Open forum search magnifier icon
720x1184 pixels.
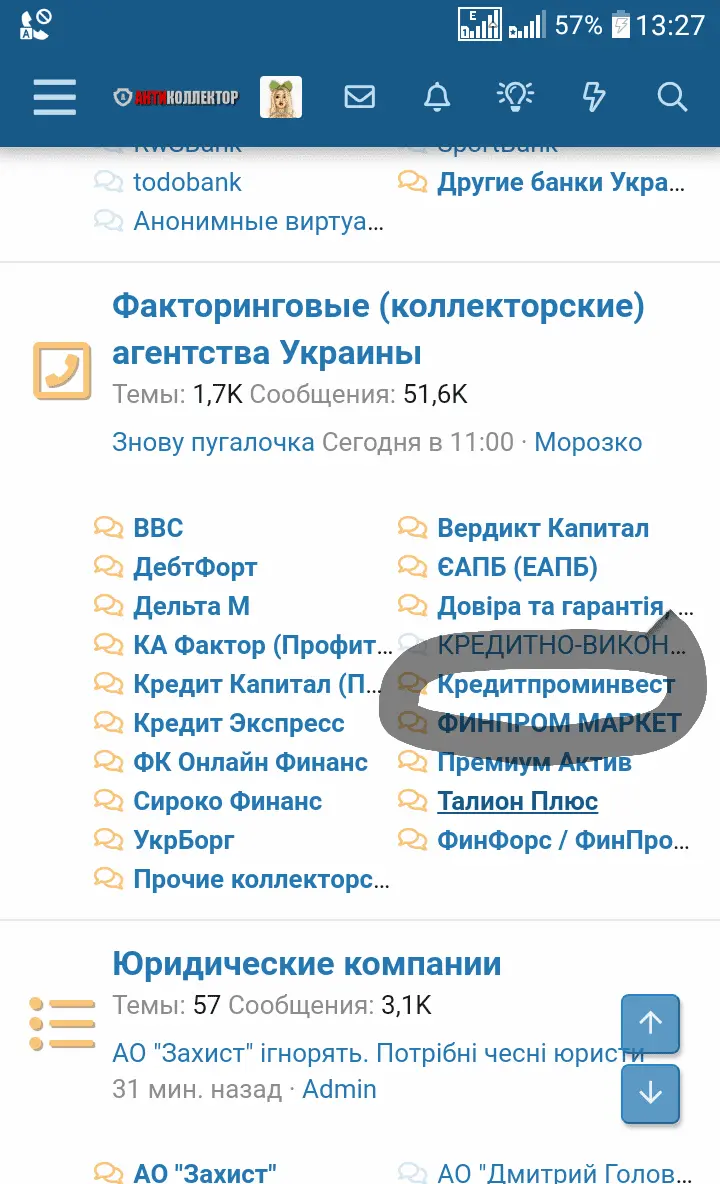tap(672, 97)
